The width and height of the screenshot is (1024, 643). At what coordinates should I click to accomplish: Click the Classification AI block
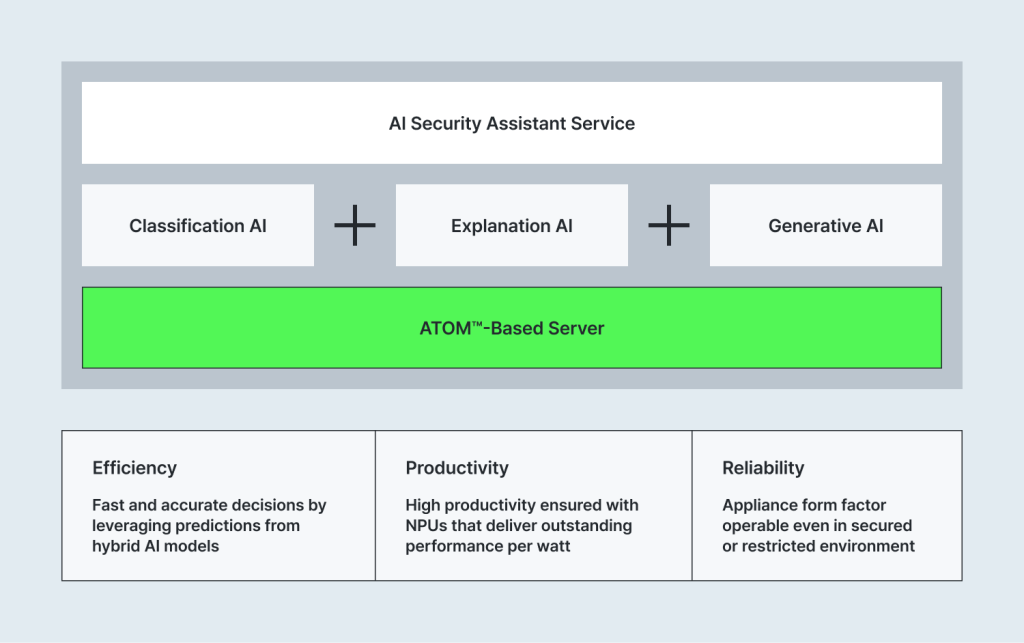click(198, 226)
